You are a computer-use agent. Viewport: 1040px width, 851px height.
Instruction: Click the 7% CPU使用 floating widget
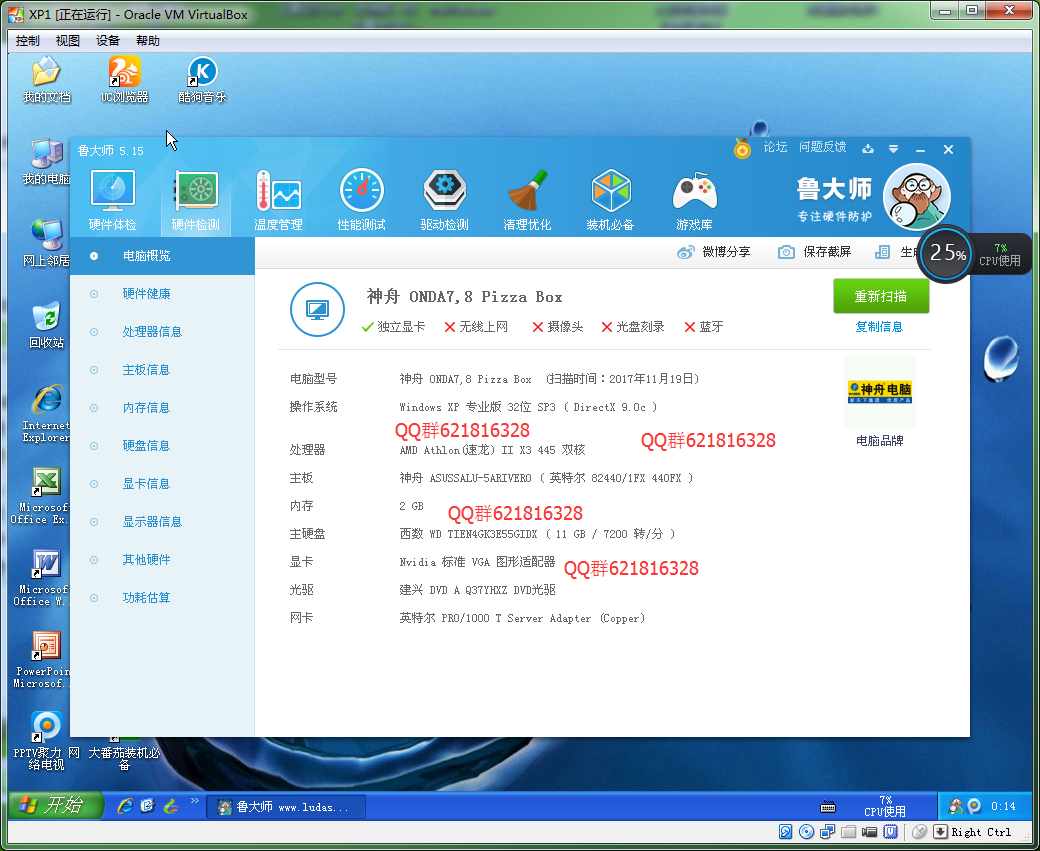(1000, 254)
